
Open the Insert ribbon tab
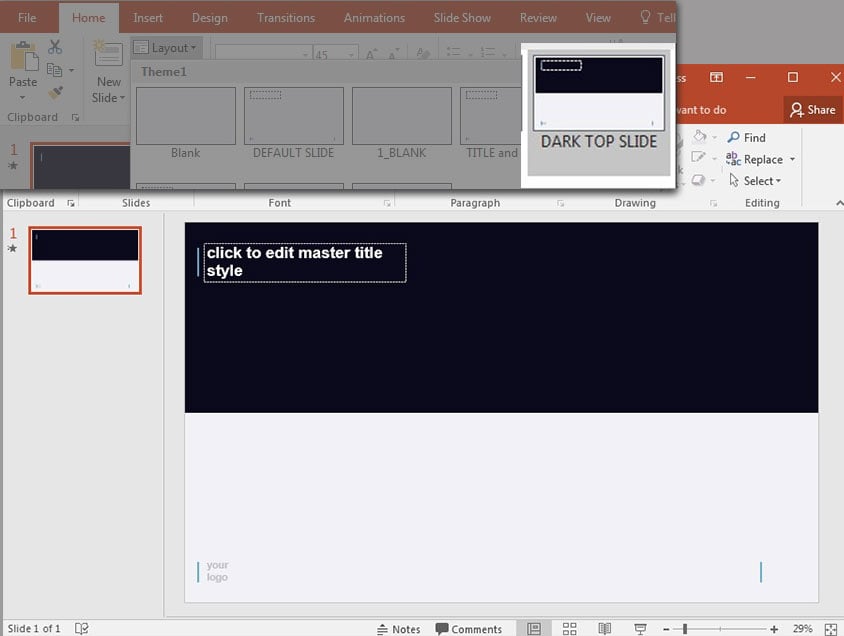[148, 17]
